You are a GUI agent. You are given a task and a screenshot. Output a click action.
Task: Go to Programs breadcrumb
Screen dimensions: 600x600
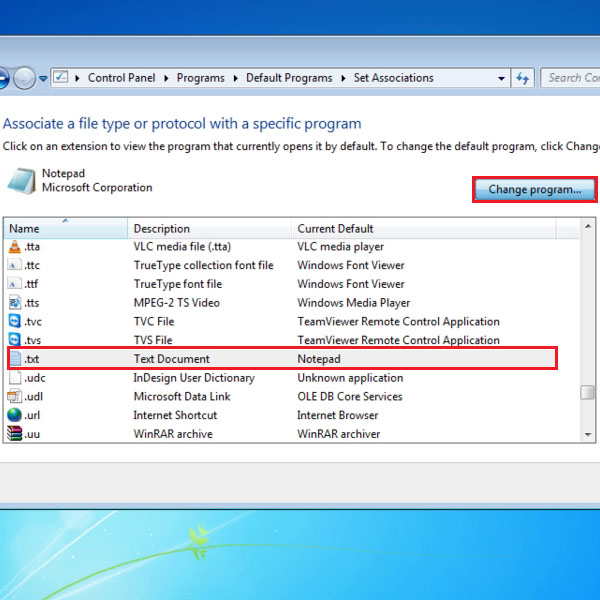tap(201, 78)
